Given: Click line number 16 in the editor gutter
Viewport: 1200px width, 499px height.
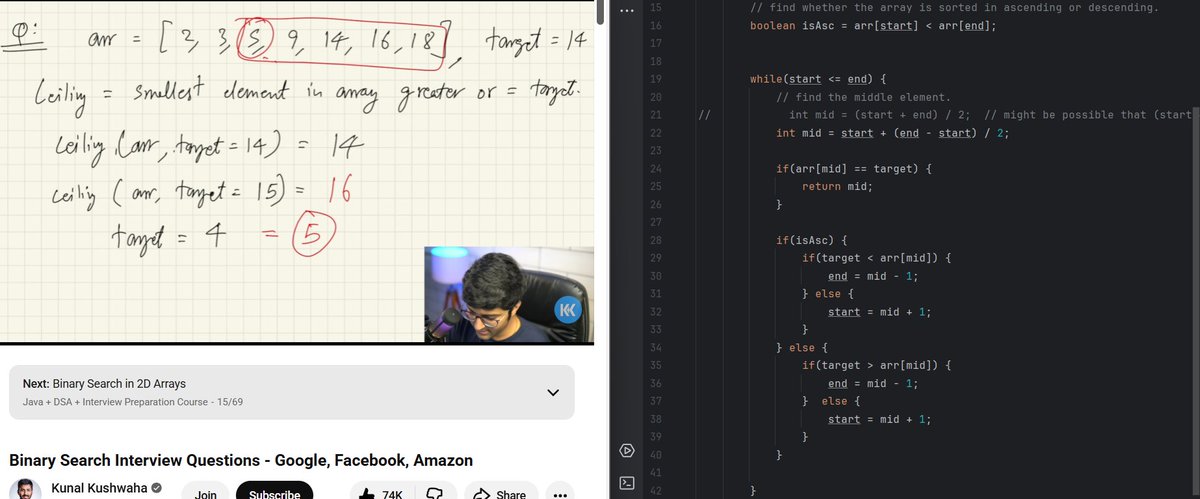Looking at the screenshot, I should point(655,25).
